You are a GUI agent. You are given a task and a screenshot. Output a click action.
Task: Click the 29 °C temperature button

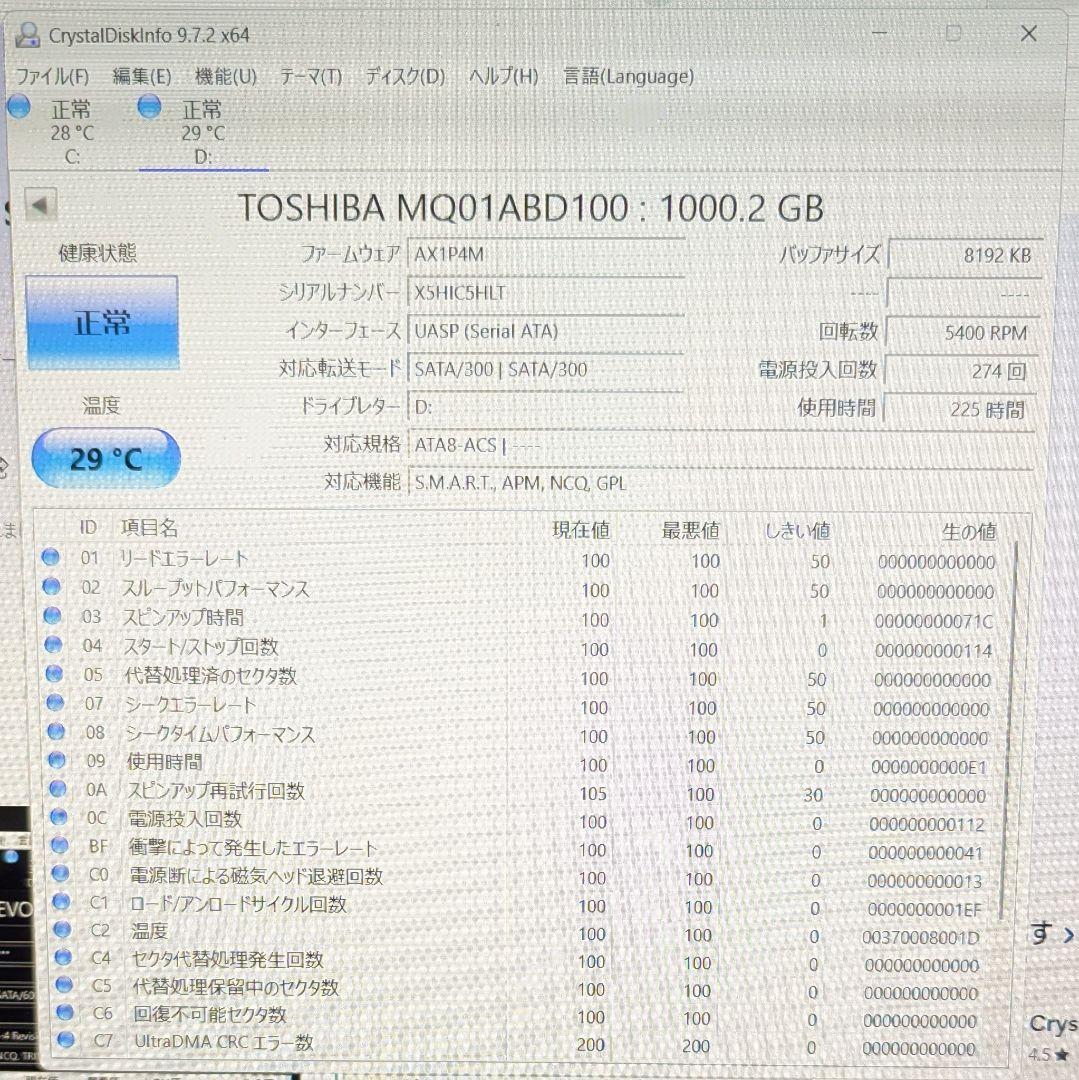[106, 459]
